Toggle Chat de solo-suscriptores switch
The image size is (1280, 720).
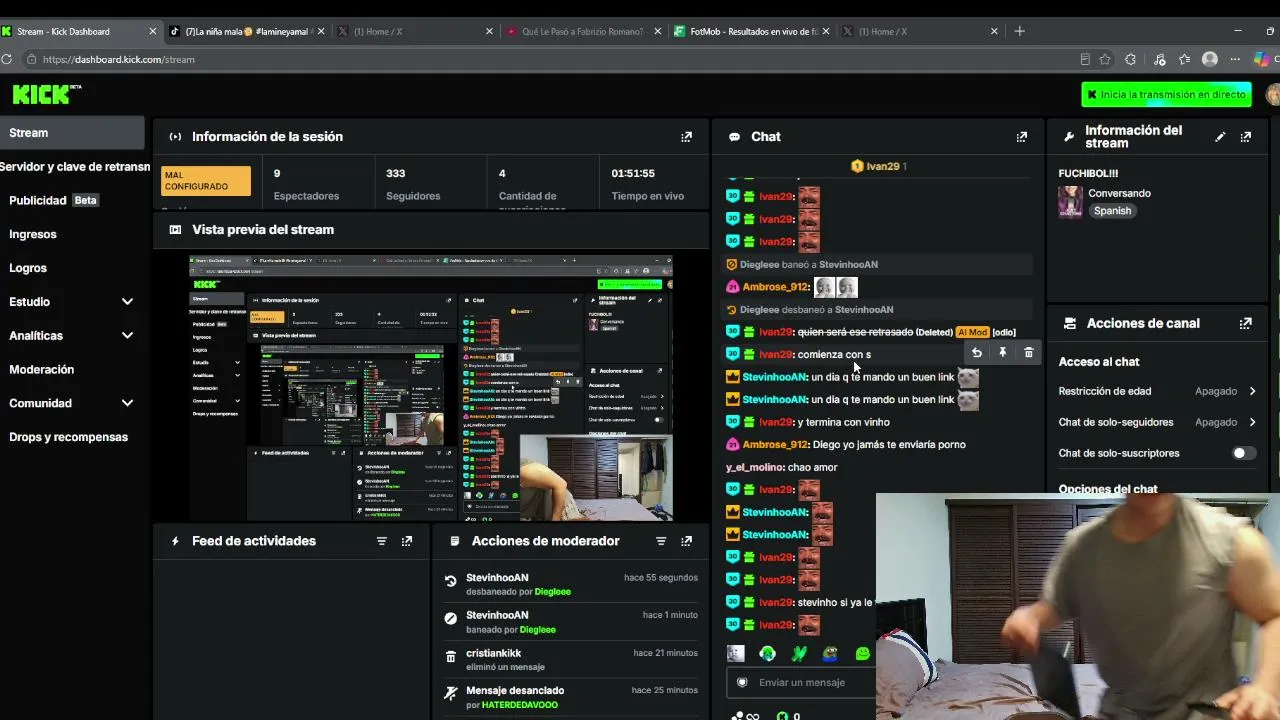[1242, 453]
